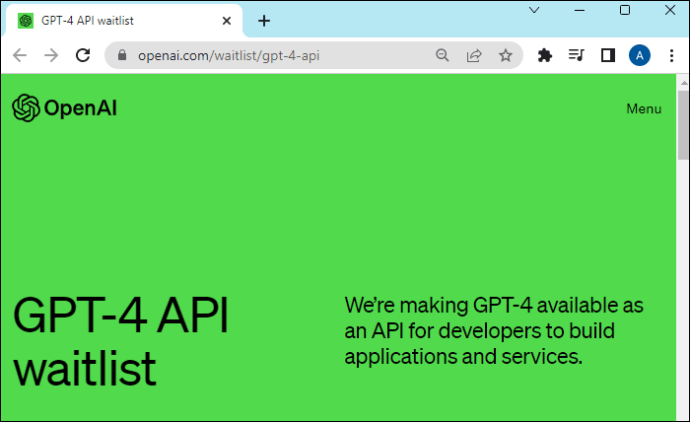
Task: Click the vertical scrollbar thumb
Action: coord(683,125)
